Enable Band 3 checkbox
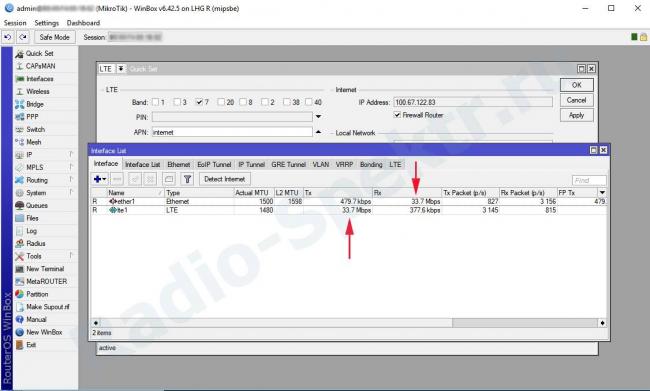This screenshot has width=650, height=391. (177, 102)
